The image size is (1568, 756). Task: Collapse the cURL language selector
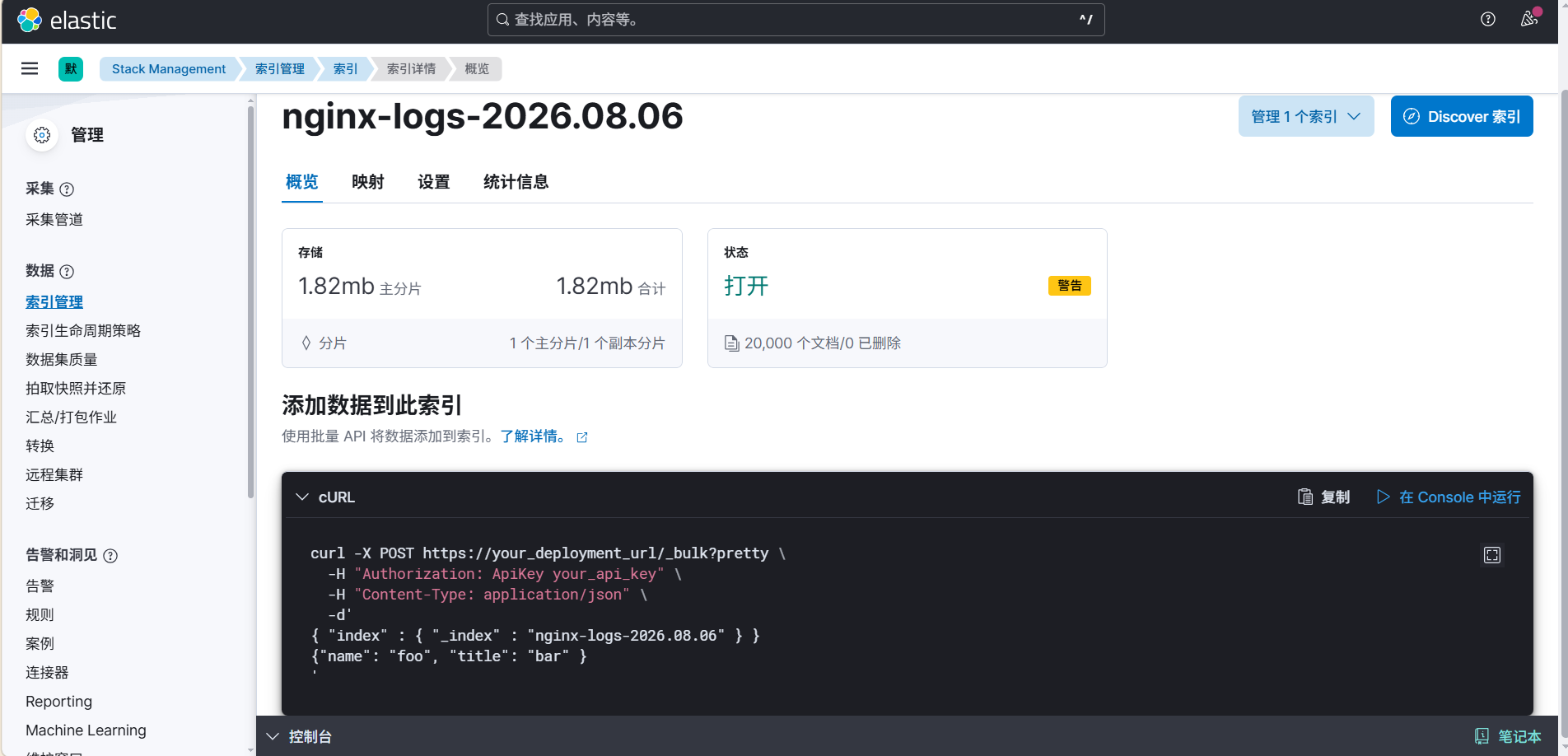[x=302, y=497]
